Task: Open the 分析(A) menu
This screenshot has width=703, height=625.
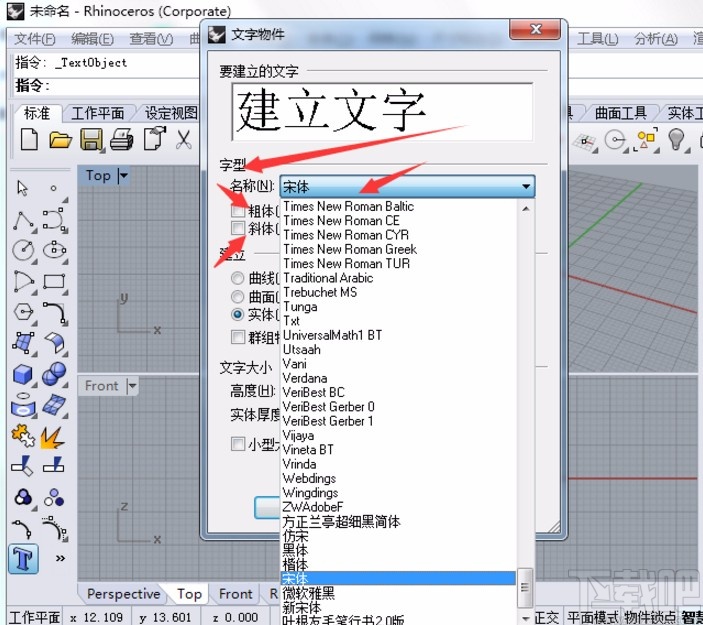Action: [656, 39]
